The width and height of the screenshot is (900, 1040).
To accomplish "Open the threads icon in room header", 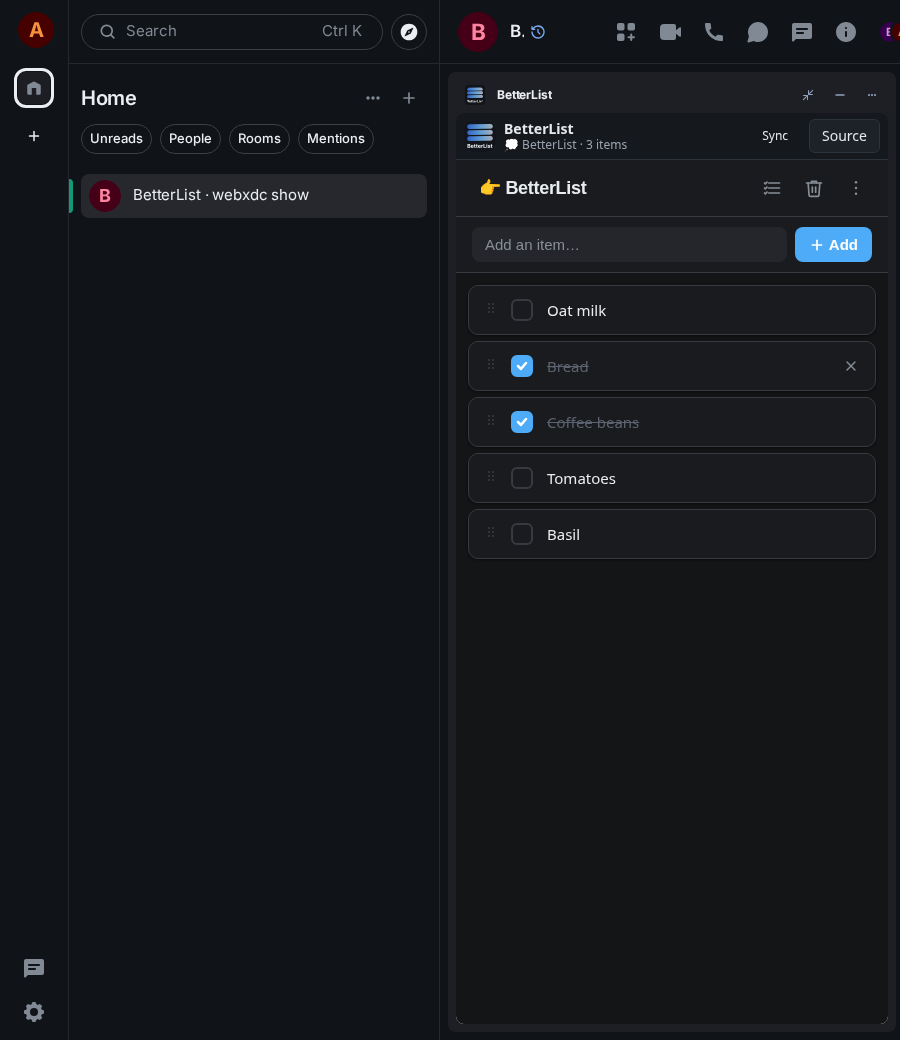I will pos(802,32).
